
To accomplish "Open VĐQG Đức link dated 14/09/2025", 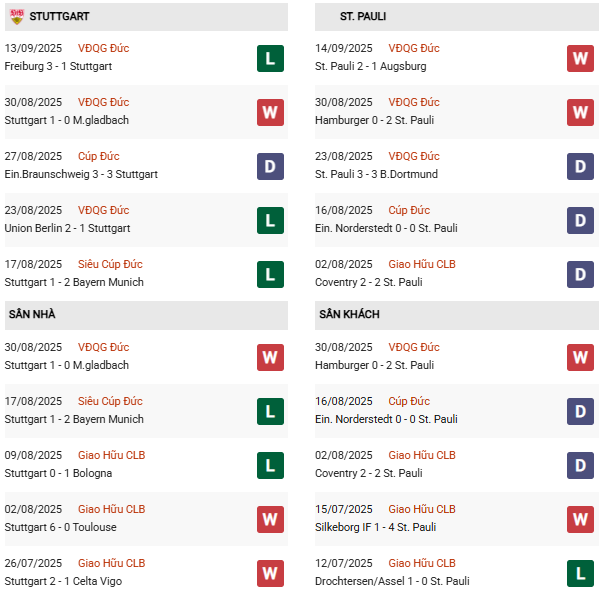I will [x=413, y=48].
